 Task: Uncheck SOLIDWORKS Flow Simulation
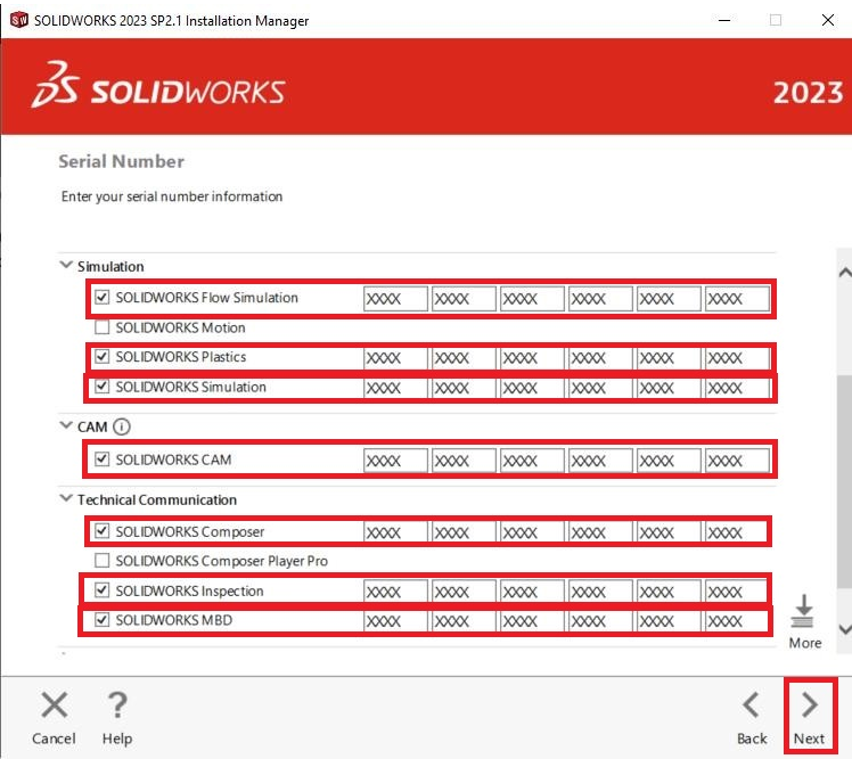tap(102, 298)
